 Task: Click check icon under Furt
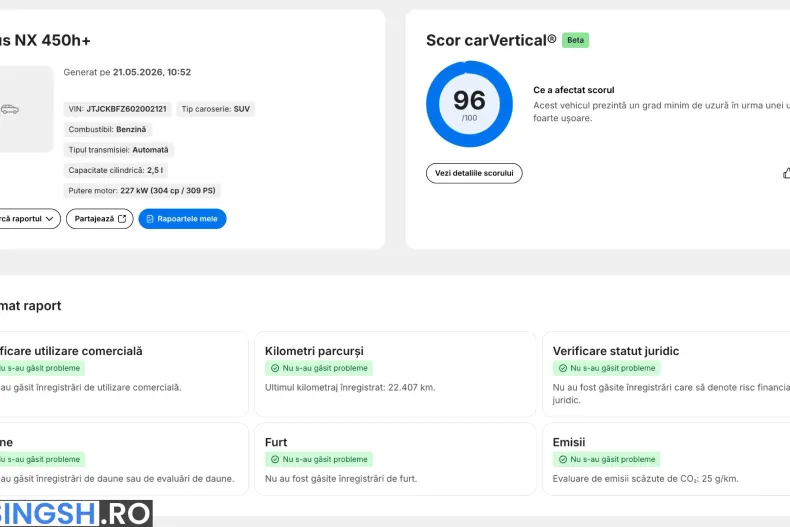pos(275,459)
